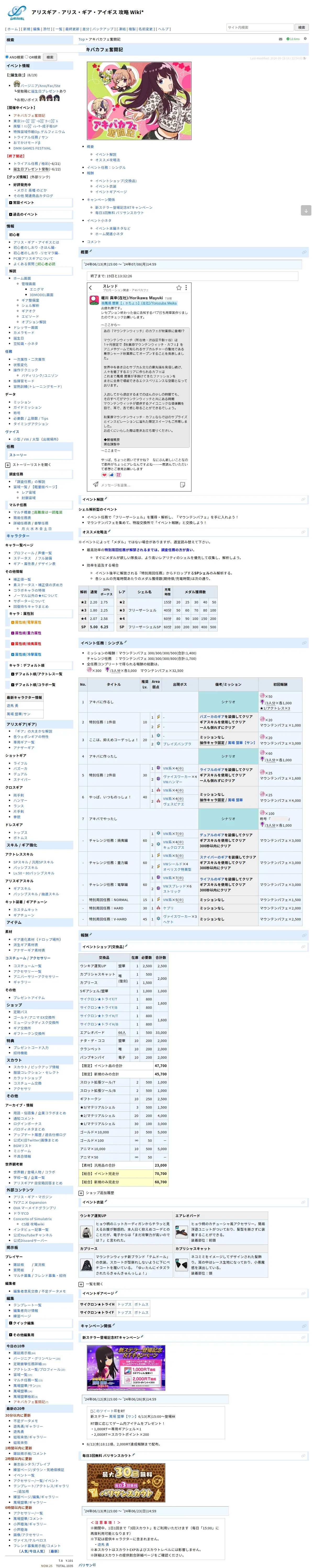The image size is (314, 1568).
Task: Click 検索 button next to サイト内検索
Action: pos(301,27)
